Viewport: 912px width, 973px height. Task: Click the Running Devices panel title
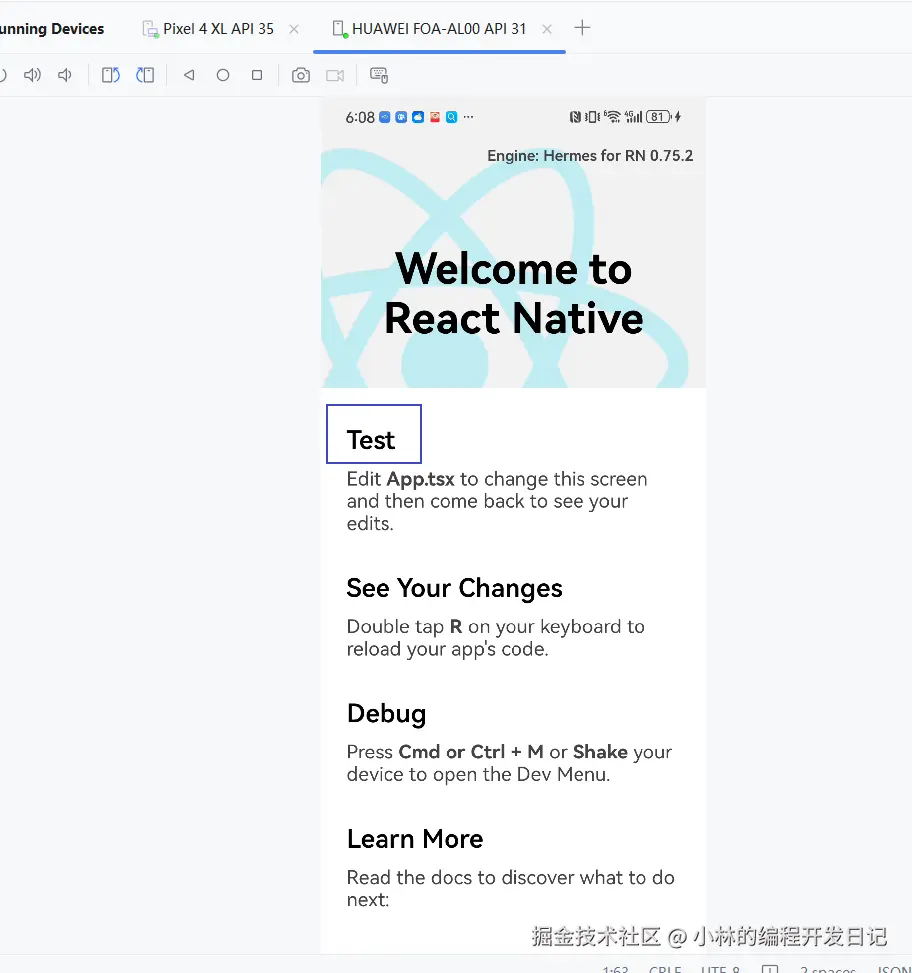pos(51,29)
